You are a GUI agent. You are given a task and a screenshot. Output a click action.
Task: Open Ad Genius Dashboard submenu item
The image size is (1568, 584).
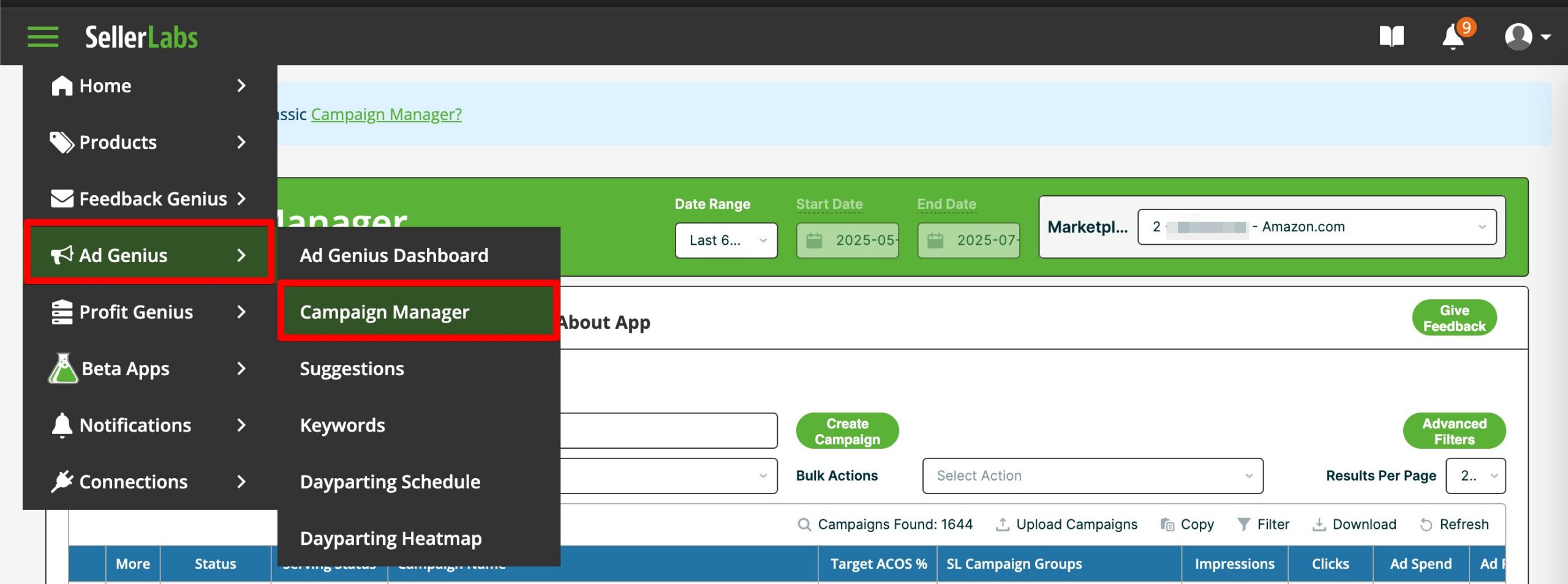419,255
